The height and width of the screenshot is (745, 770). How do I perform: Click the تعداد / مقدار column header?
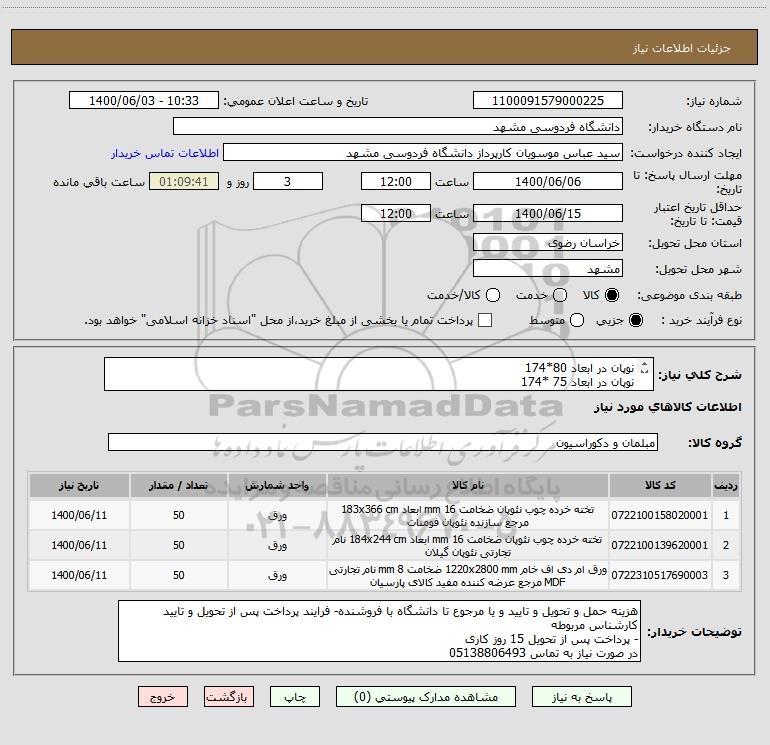tap(178, 485)
